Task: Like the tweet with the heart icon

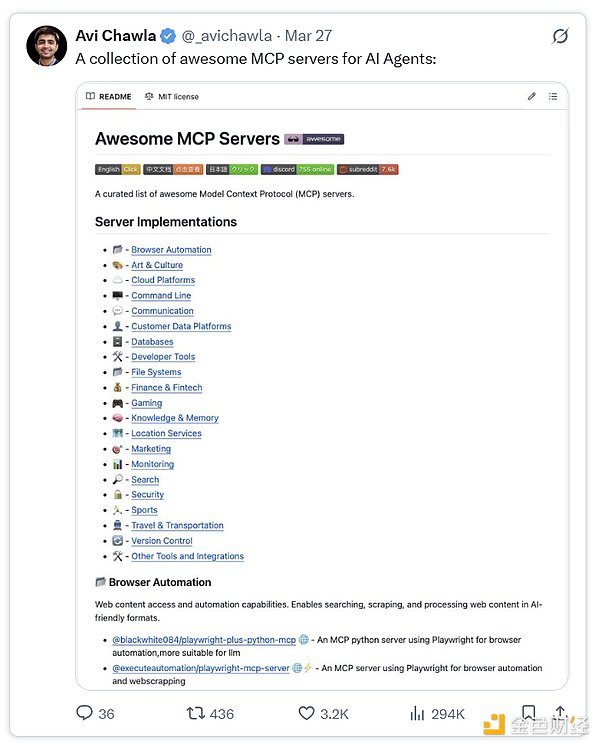Action: coord(307,713)
